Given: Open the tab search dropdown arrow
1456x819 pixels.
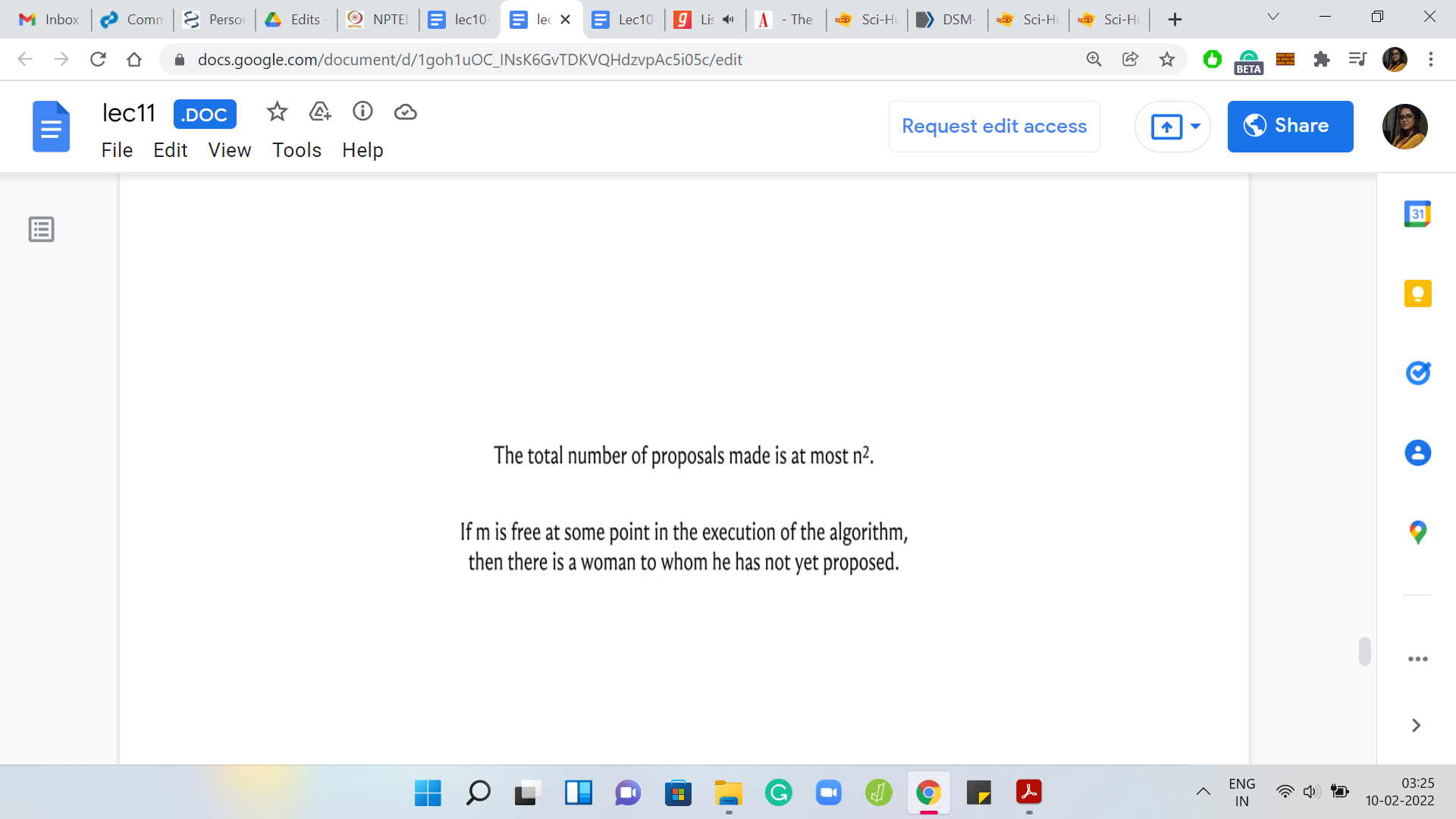Looking at the screenshot, I should pos(1273,18).
